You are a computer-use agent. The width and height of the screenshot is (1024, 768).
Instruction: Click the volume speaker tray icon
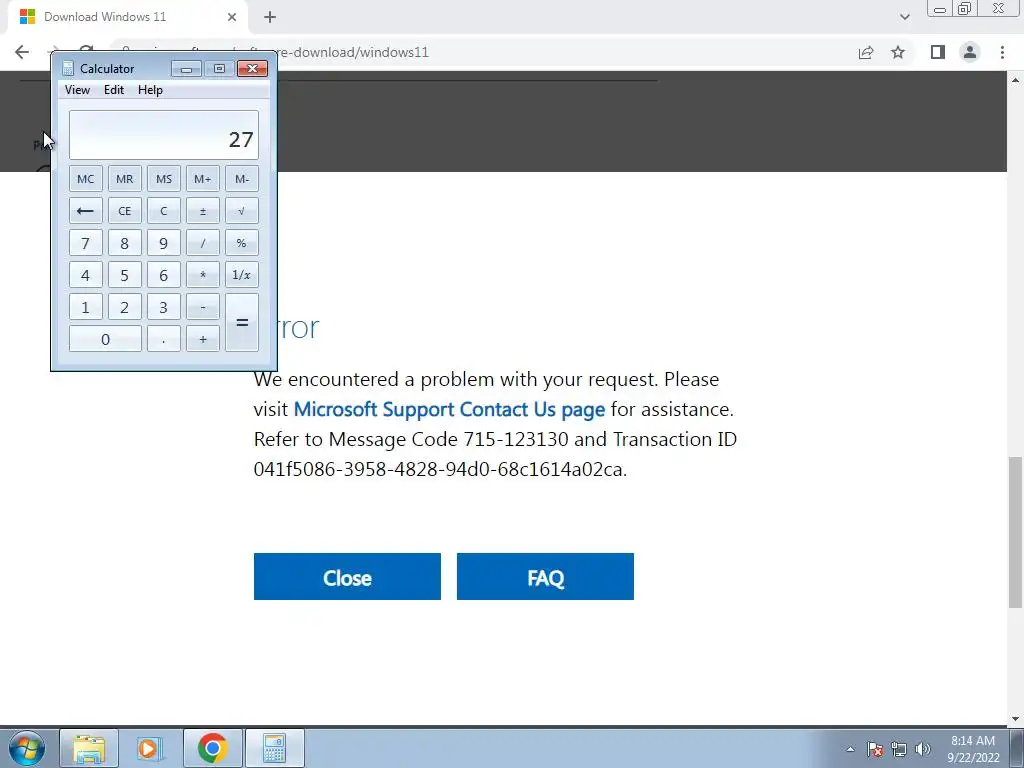pyautogui.click(x=922, y=749)
